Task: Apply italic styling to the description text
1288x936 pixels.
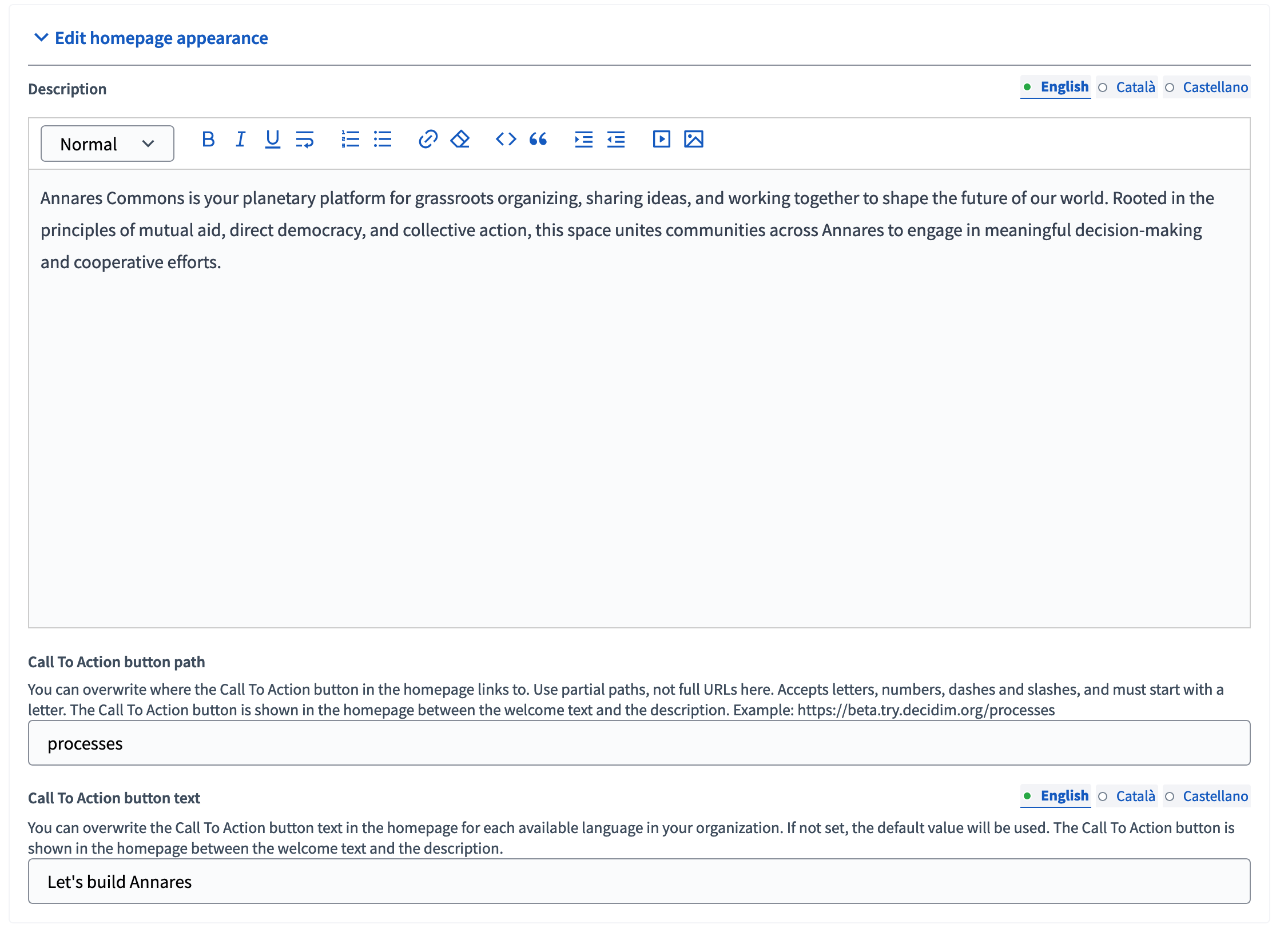Action: pos(240,139)
